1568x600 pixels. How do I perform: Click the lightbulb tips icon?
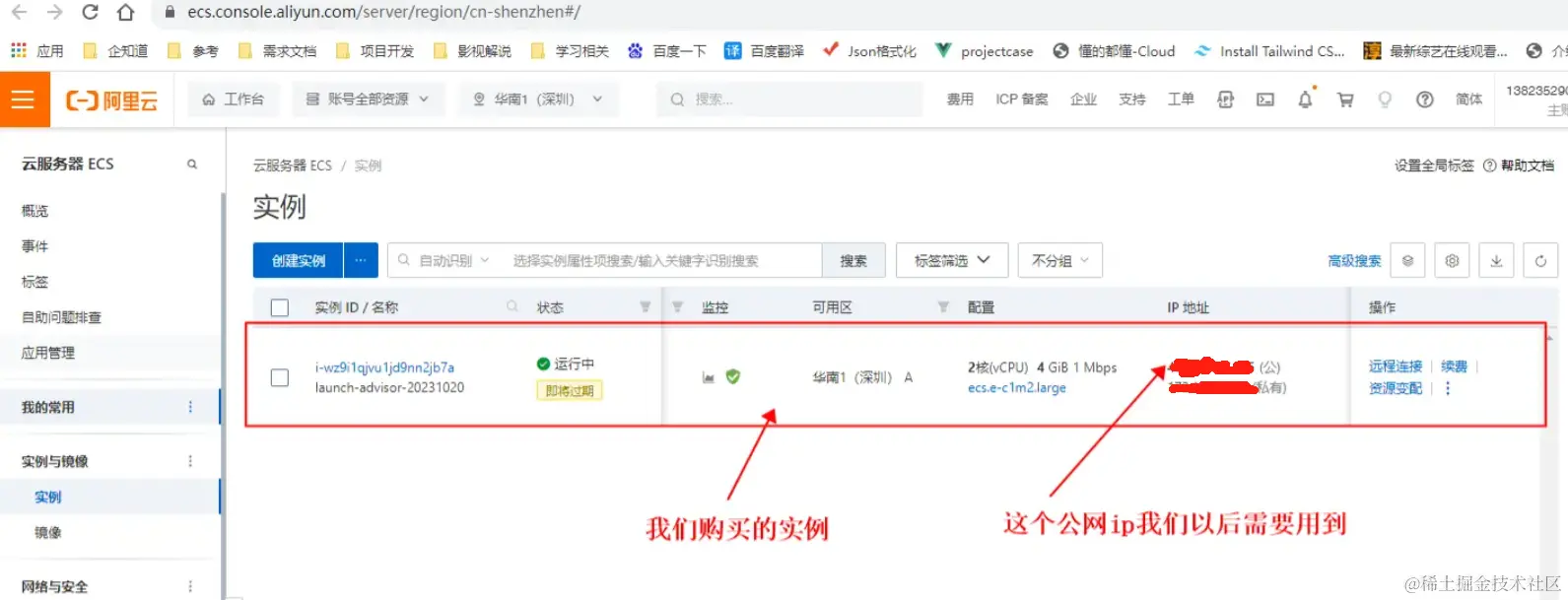[x=1385, y=100]
